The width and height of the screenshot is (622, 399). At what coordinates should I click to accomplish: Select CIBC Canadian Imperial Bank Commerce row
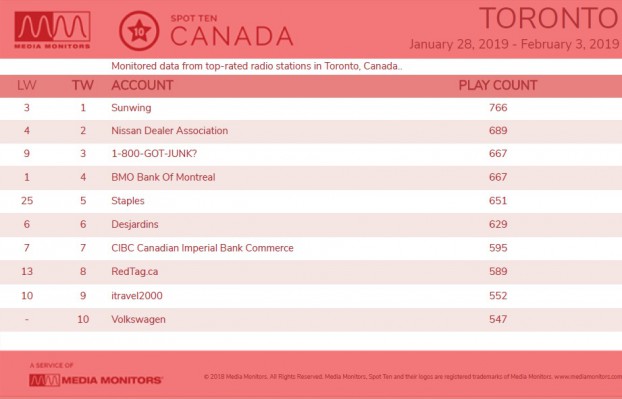tap(311, 248)
